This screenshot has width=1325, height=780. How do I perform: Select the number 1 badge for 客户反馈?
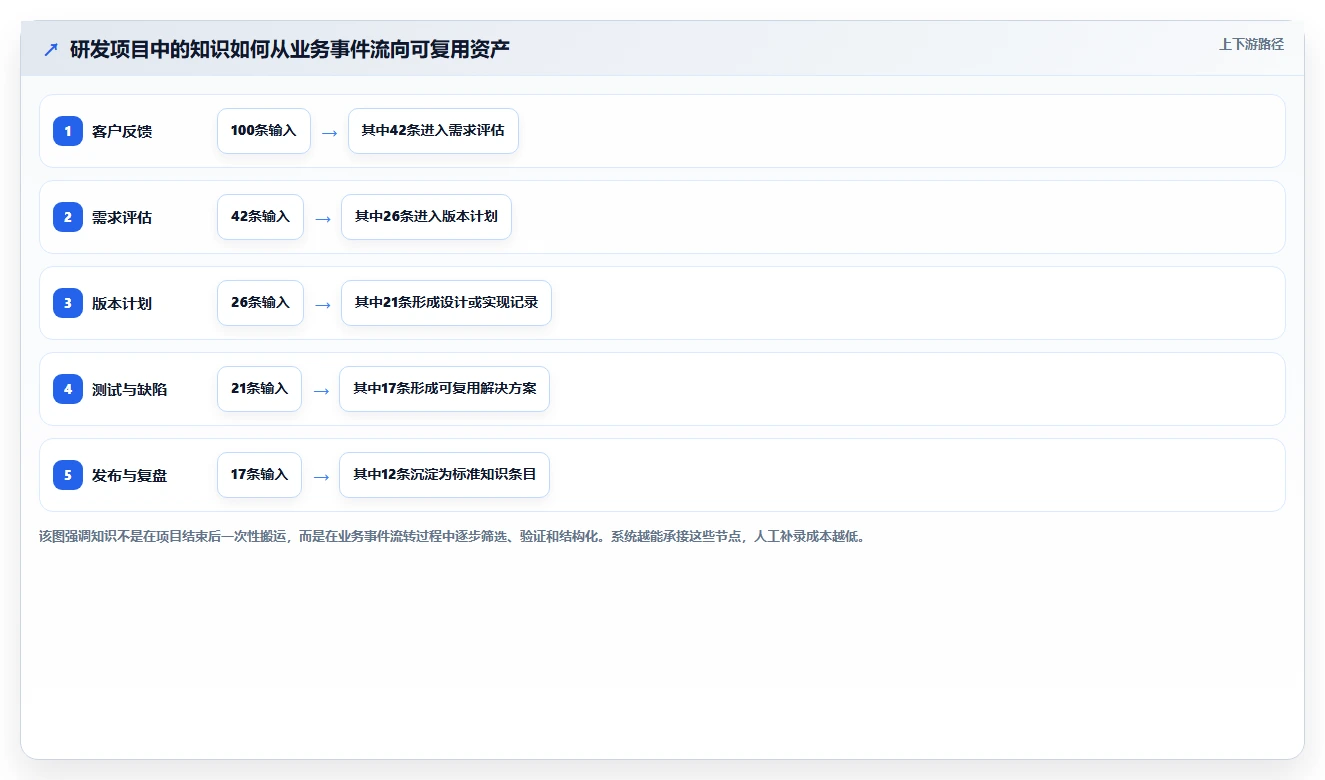tap(68, 131)
